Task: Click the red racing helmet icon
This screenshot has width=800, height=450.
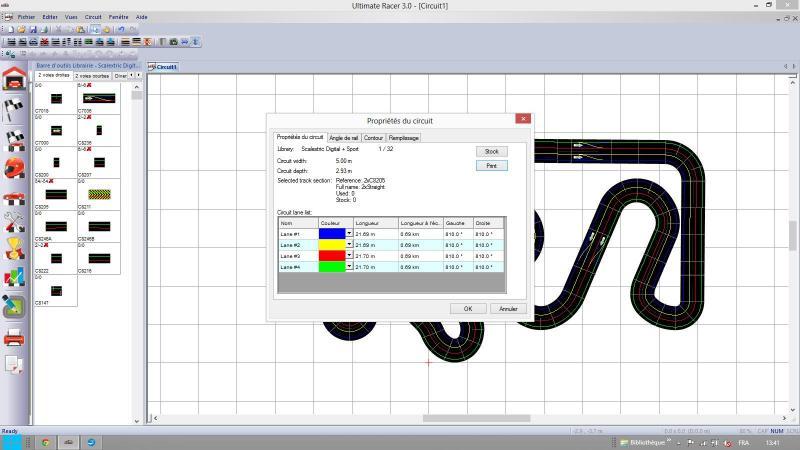Action: [x=14, y=167]
